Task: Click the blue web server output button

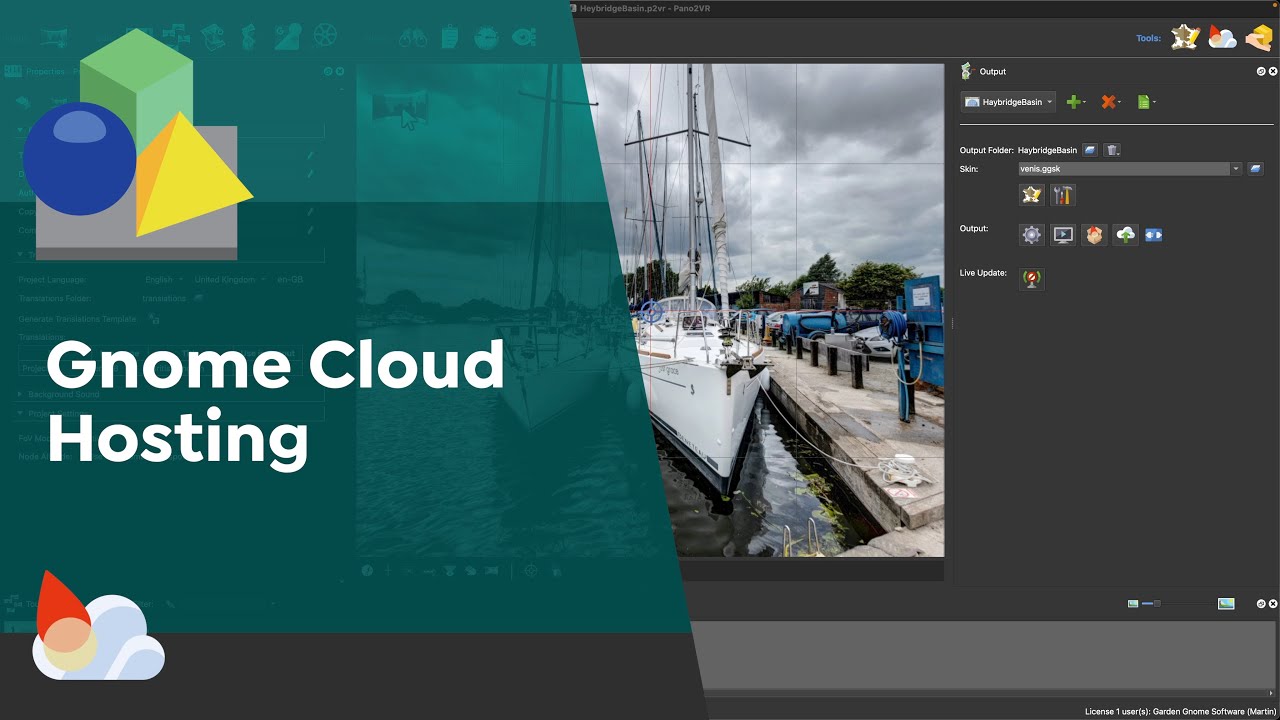Action: pyautogui.click(x=1153, y=235)
